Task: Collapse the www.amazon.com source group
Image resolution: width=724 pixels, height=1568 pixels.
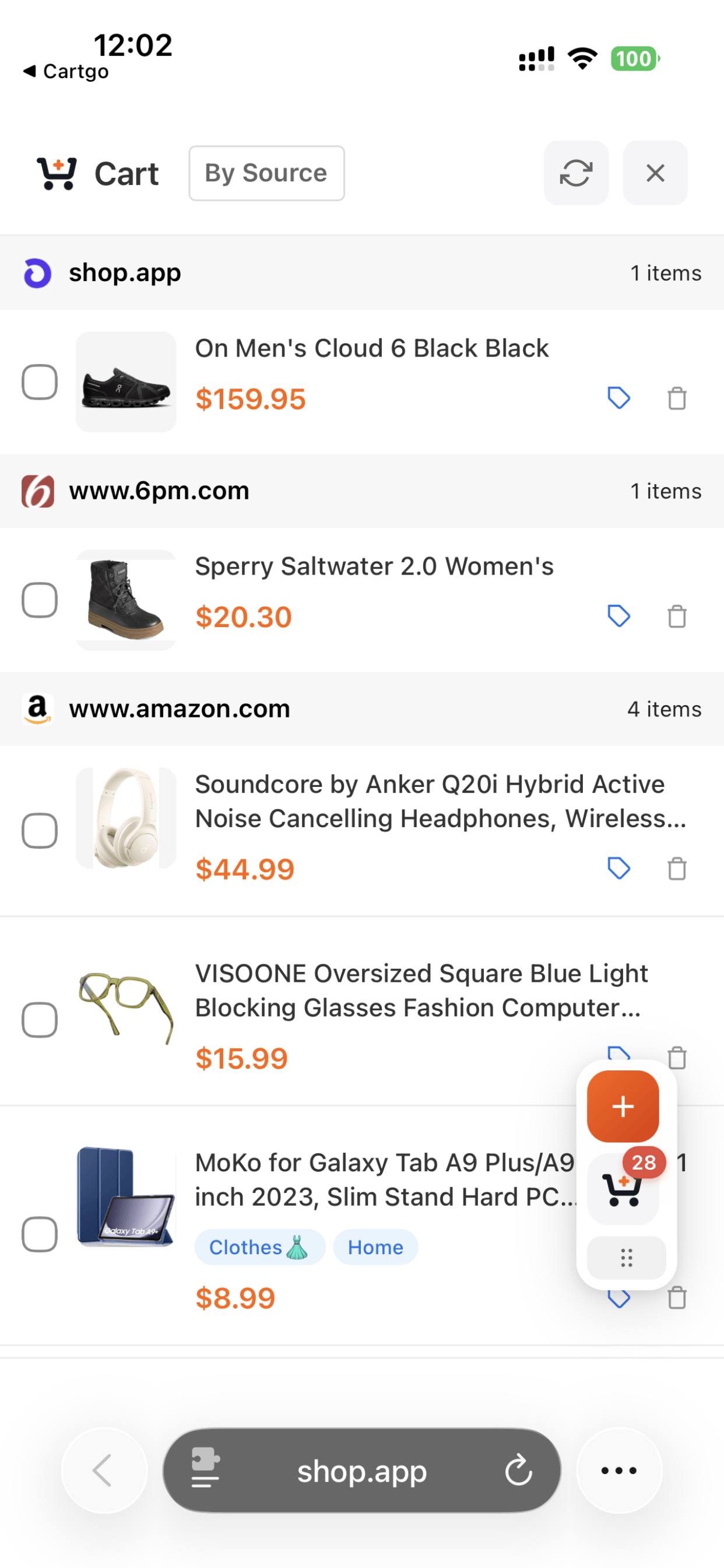Action: click(361, 709)
